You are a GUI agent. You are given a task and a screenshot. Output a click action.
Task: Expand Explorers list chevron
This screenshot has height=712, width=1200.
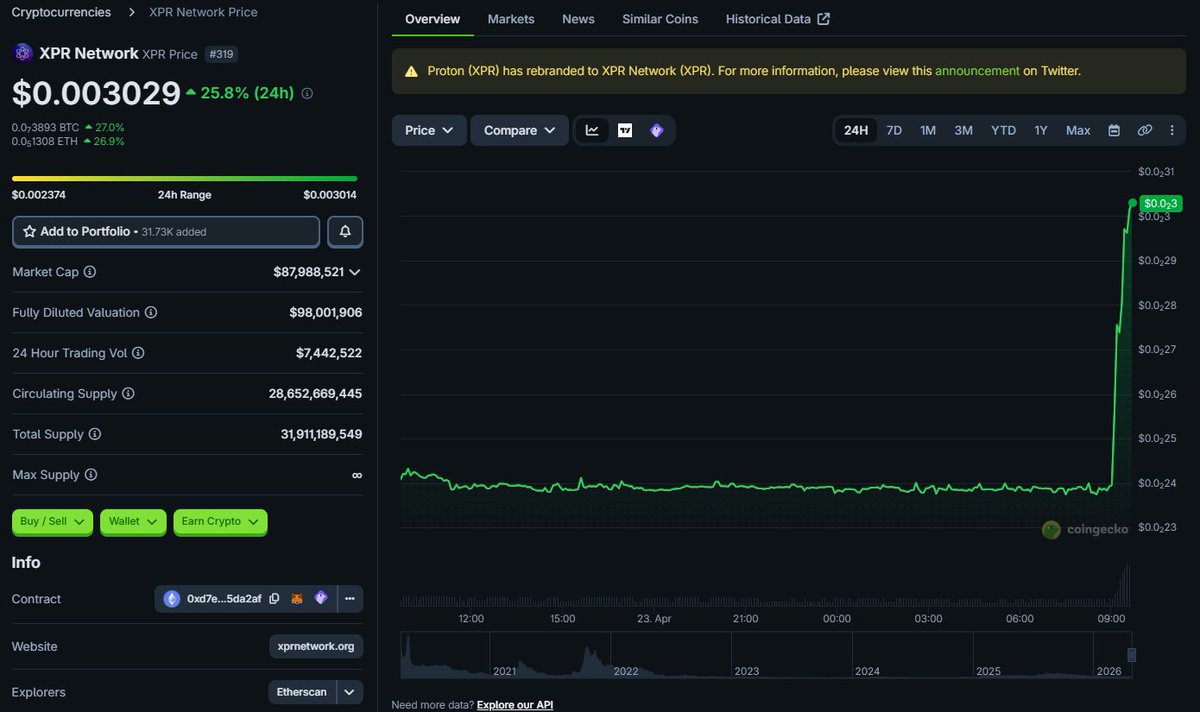click(349, 692)
